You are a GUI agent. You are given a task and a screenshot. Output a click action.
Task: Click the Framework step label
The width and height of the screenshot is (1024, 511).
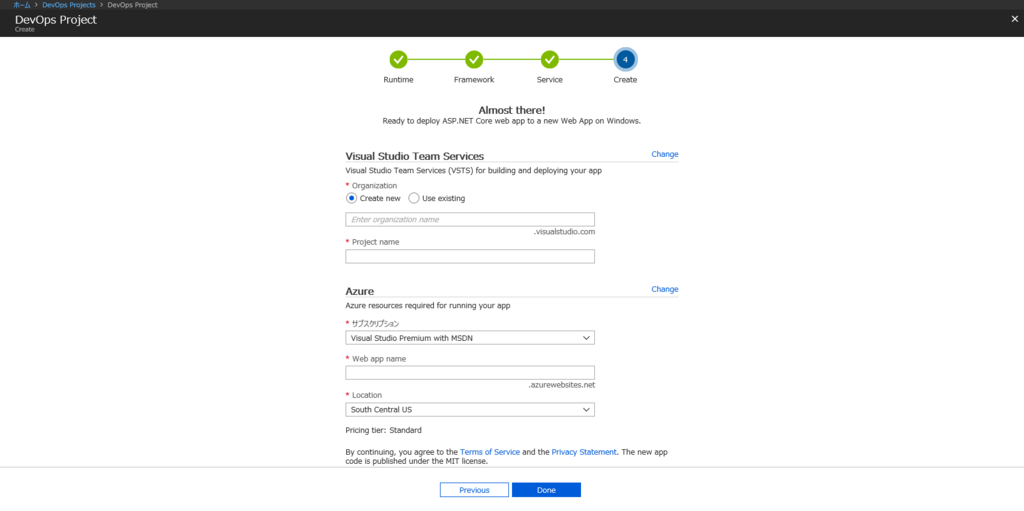[x=474, y=80]
